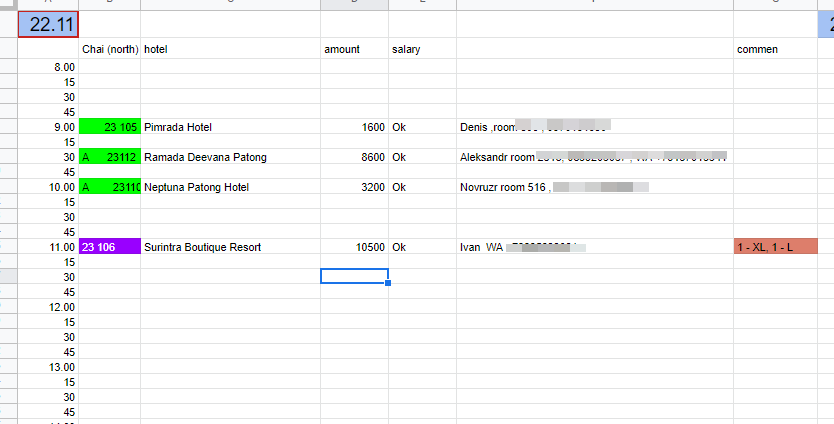Click the fill handle of the selected cell
Screen dimensions: 834x424
coord(388,283)
